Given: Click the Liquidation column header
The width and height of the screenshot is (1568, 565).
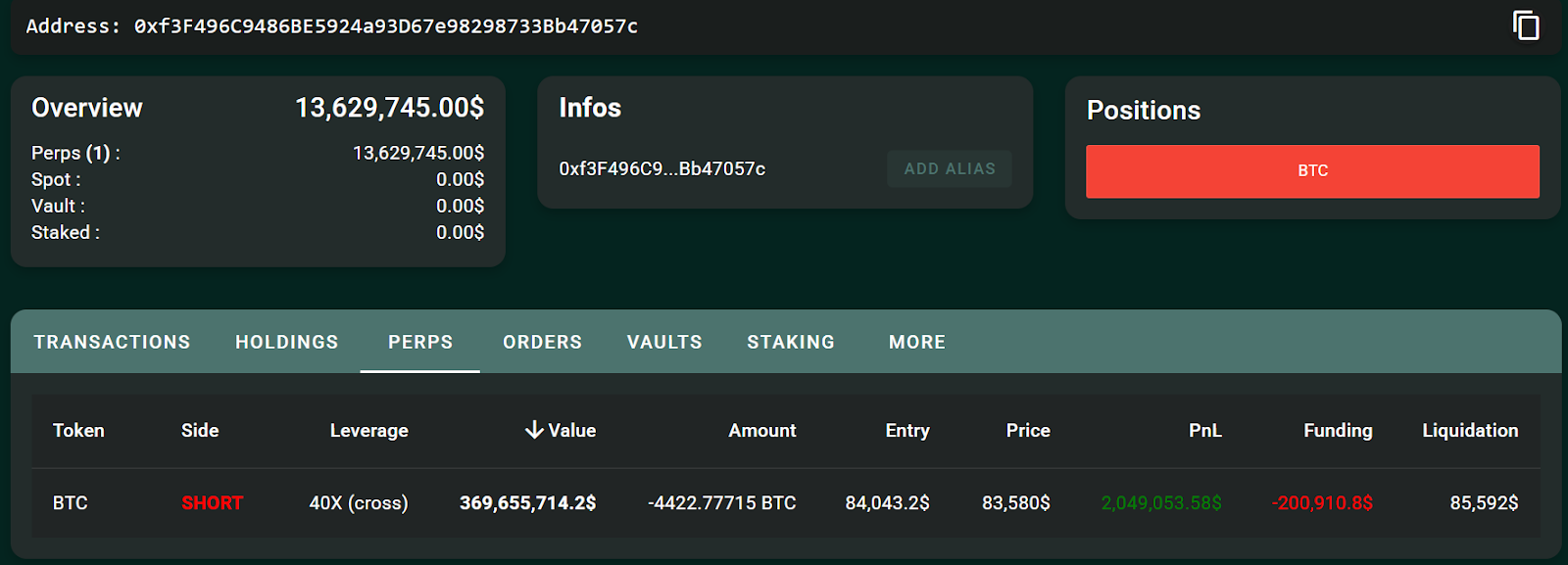Looking at the screenshot, I should (x=1470, y=431).
